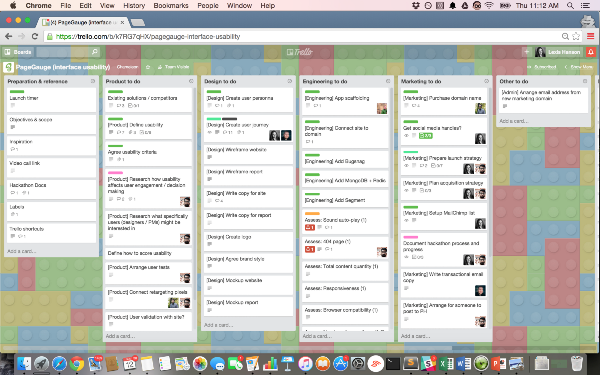Reload the page with refresh icon
The image size is (600, 375).
click(x=35, y=36)
